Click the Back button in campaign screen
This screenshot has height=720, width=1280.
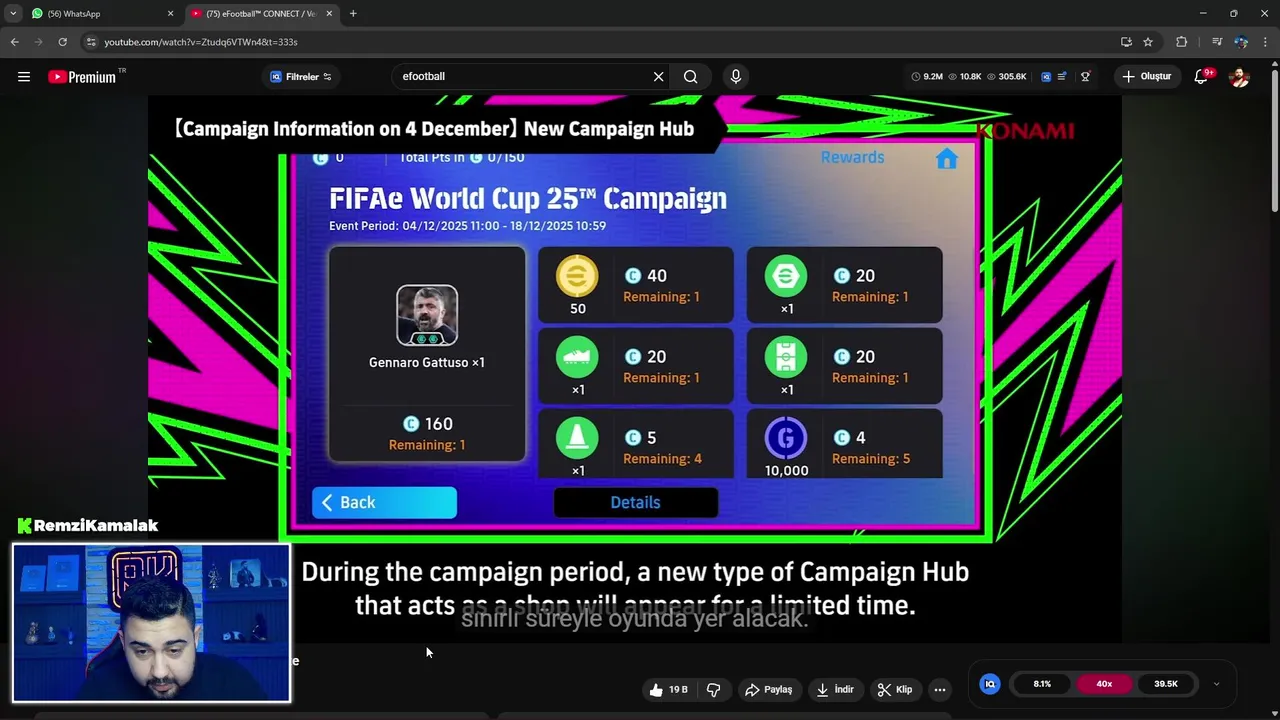384,503
